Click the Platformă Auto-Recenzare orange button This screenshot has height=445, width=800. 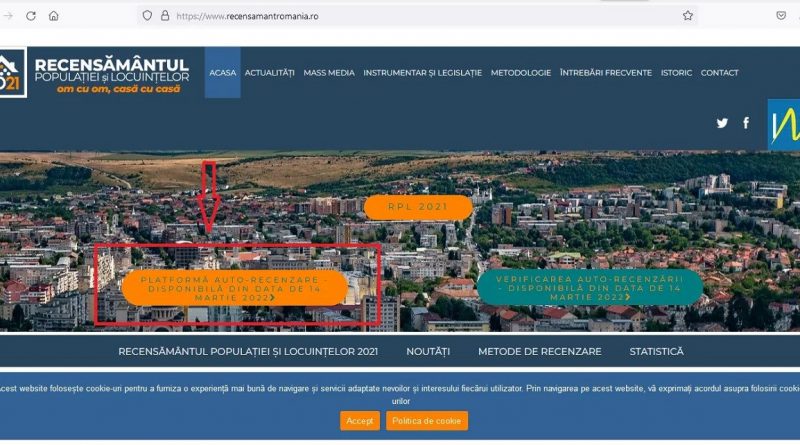235,288
